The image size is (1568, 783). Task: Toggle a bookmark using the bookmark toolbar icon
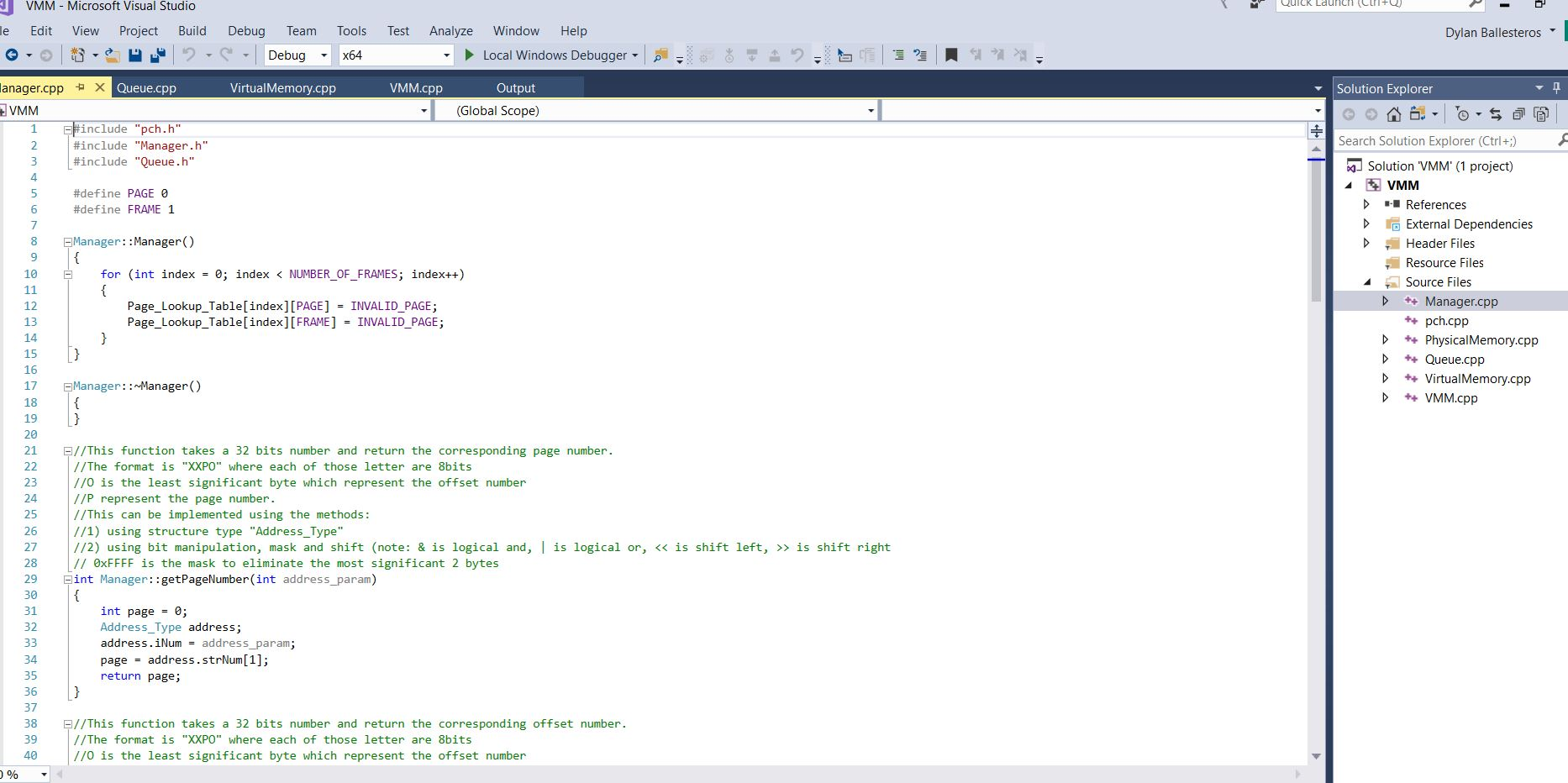click(x=951, y=55)
